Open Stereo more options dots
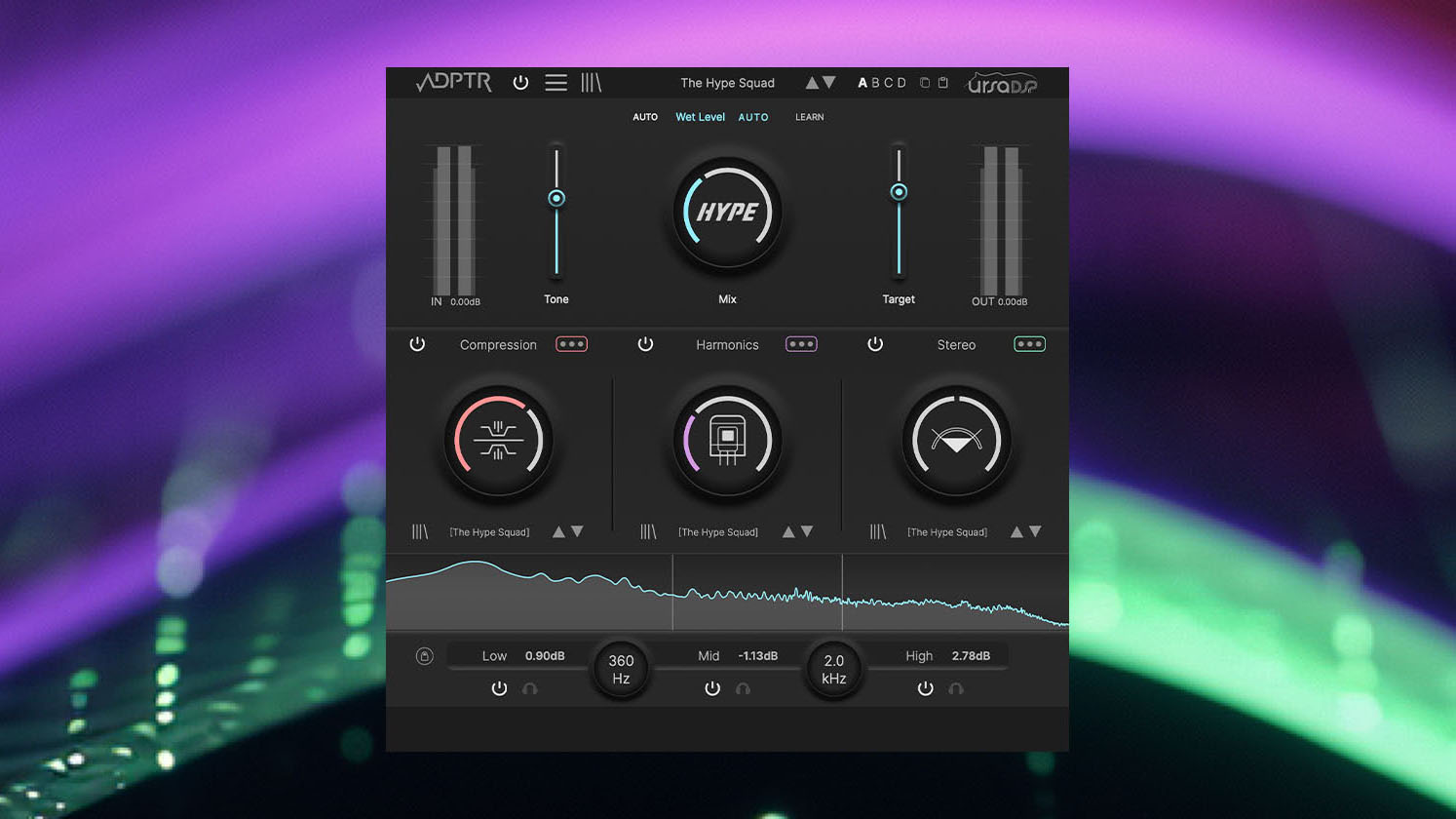This screenshot has width=1456, height=819. [x=1029, y=344]
